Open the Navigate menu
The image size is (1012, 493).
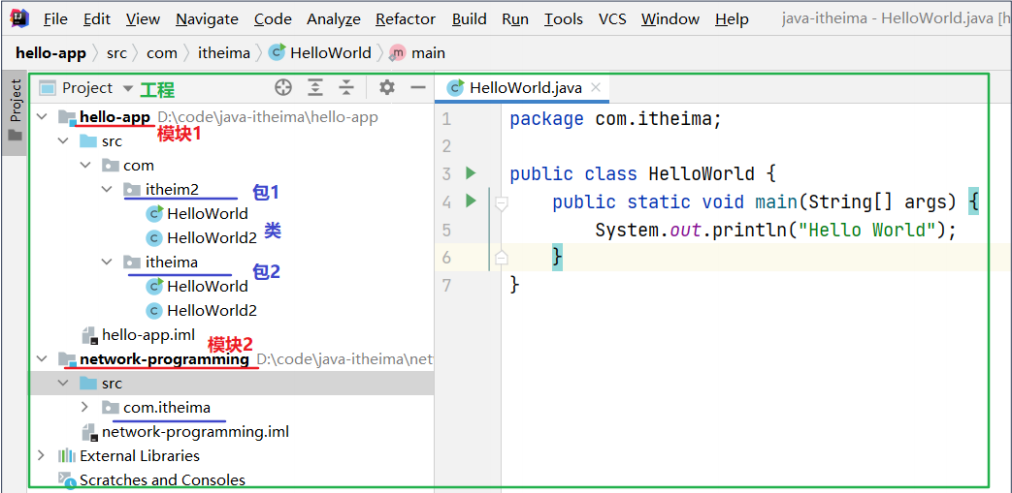point(207,19)
